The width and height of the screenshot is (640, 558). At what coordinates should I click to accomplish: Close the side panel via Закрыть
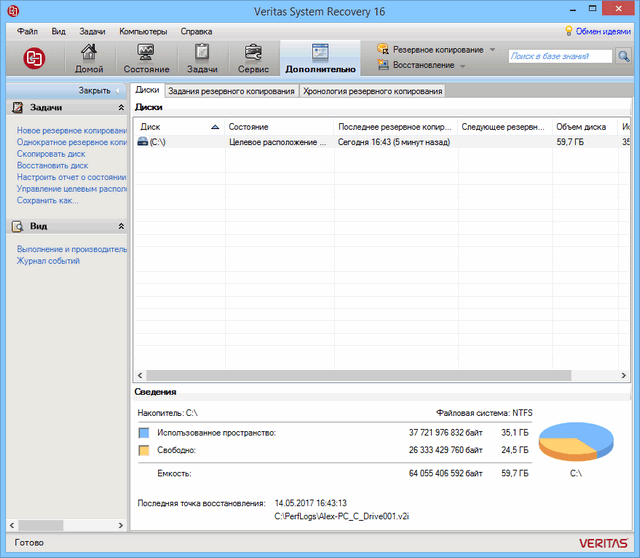click(99, 90)
